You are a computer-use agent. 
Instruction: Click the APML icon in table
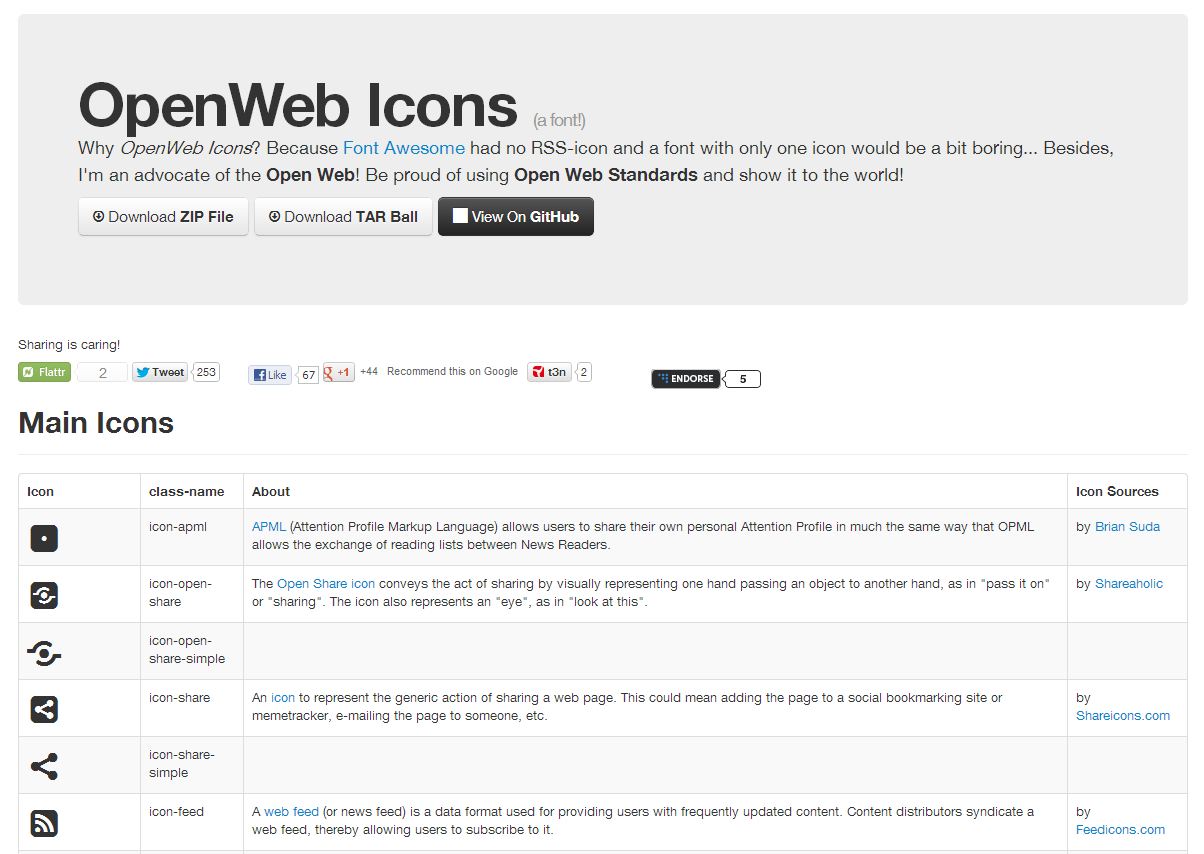tap(44, 539)
